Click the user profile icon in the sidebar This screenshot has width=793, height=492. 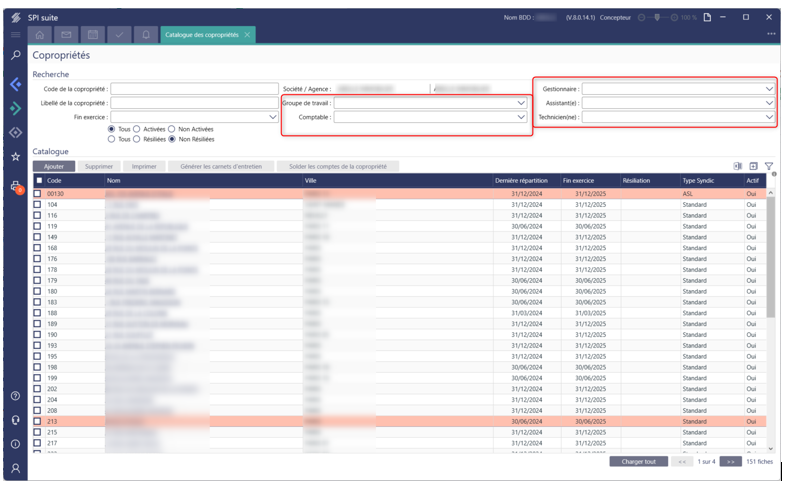pos(15,468)
